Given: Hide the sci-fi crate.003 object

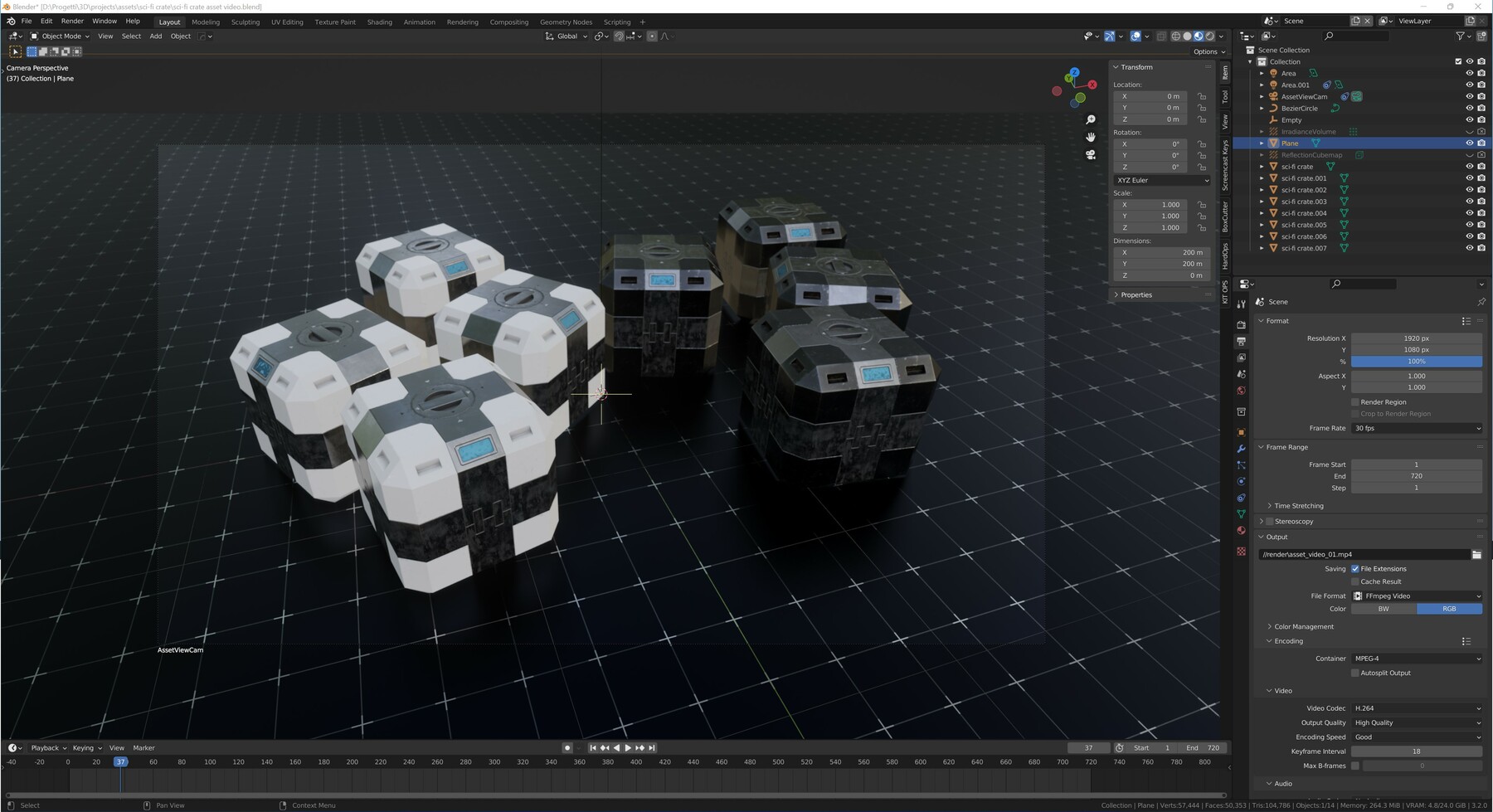Looking at the screenshot, I should point(1469,202).
